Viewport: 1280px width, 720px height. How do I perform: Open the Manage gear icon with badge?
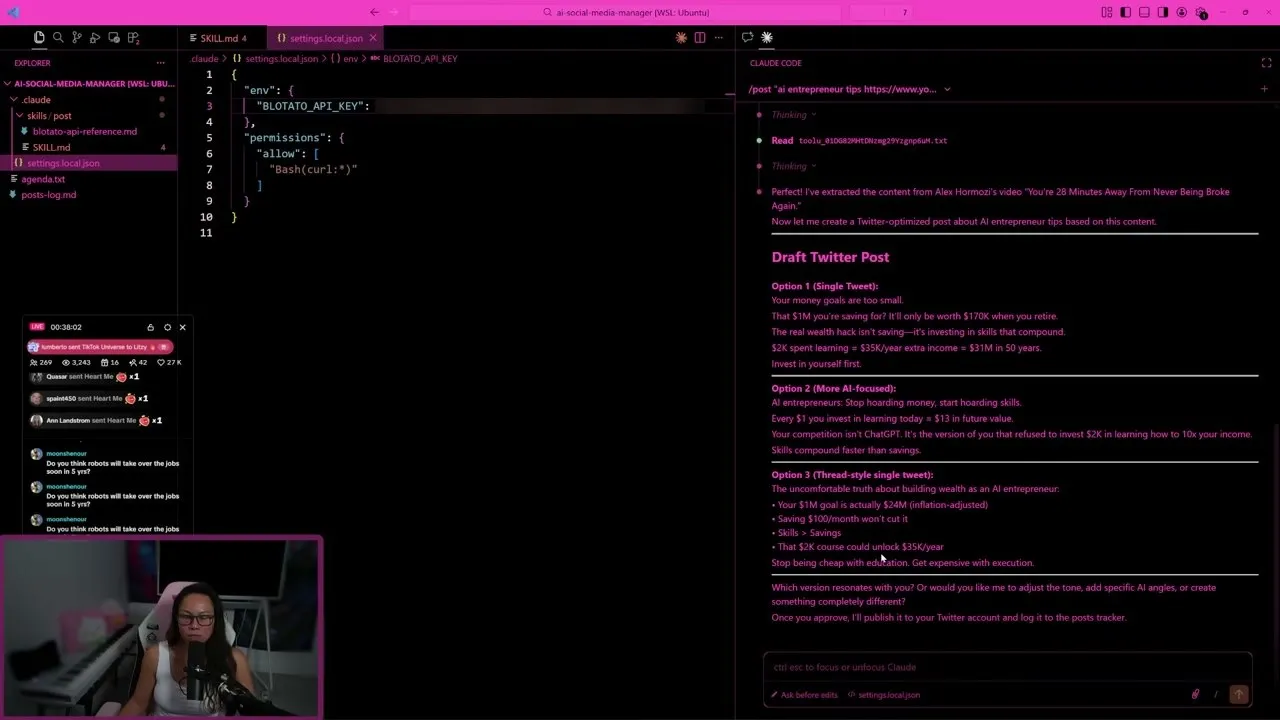click(1201, 13)
